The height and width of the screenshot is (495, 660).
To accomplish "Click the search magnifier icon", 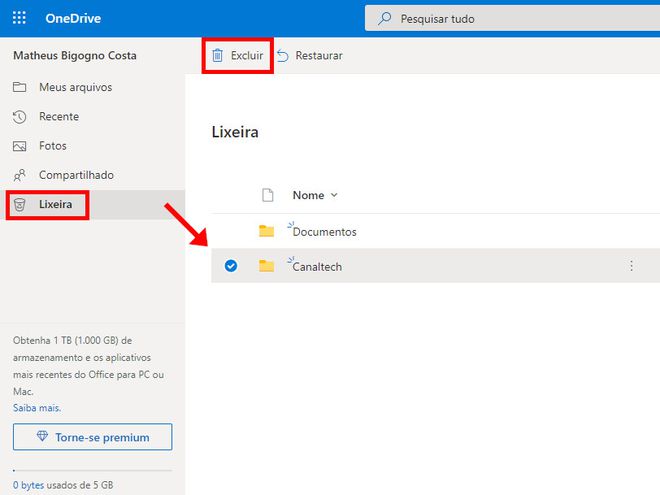I will [x=384, y=19].
